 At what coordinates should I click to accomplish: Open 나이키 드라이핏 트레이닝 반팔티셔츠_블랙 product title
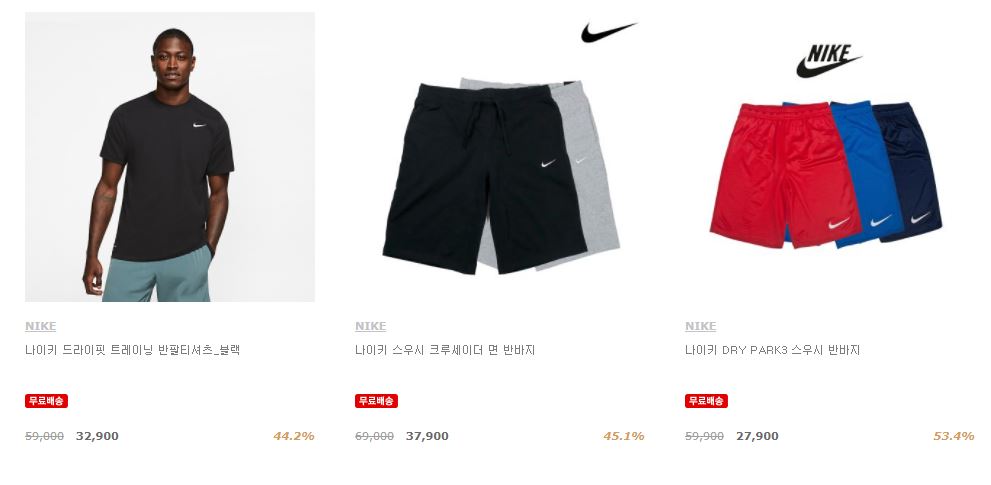tap(132, 350)
